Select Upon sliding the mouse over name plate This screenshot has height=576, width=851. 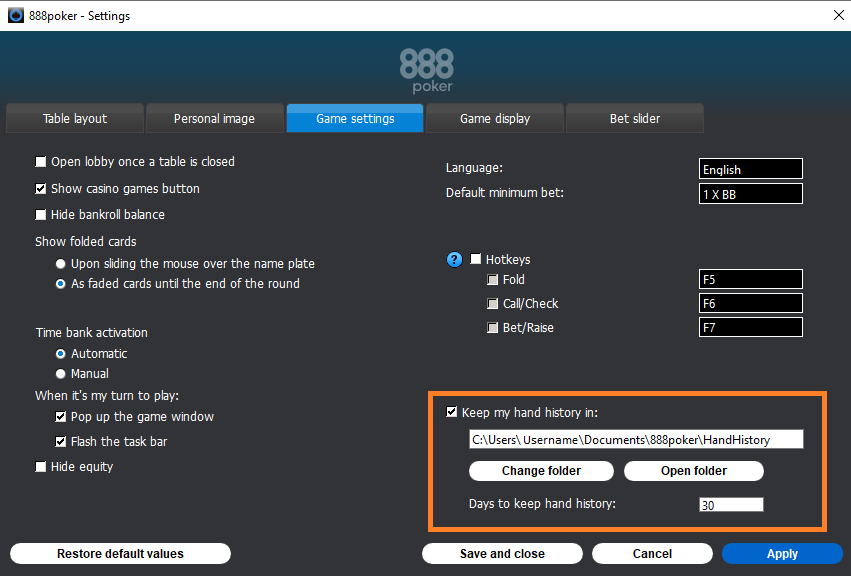pos(61,264)
